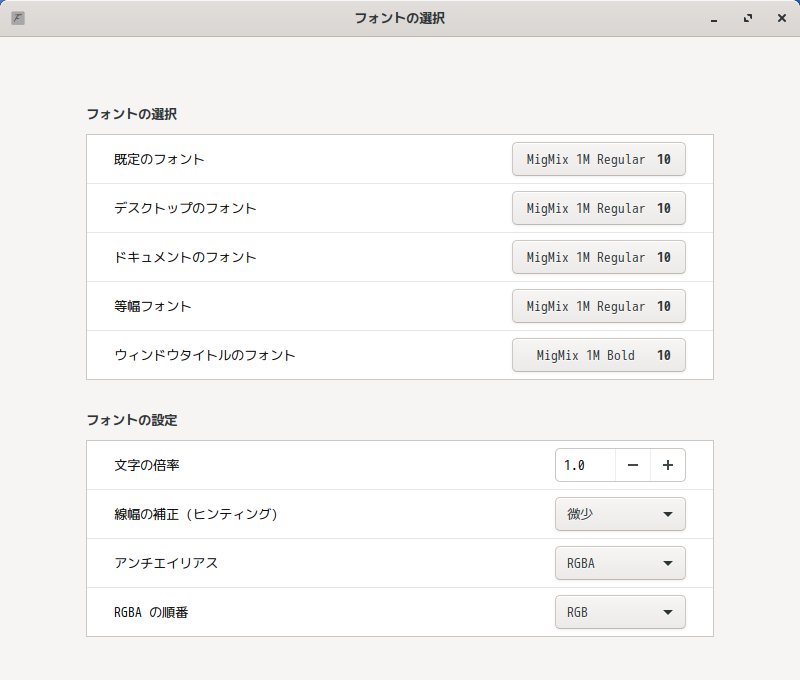
Task: Open the アンチエイリアス dropdown showing RGBA
Action: click(x=620, y=563)
